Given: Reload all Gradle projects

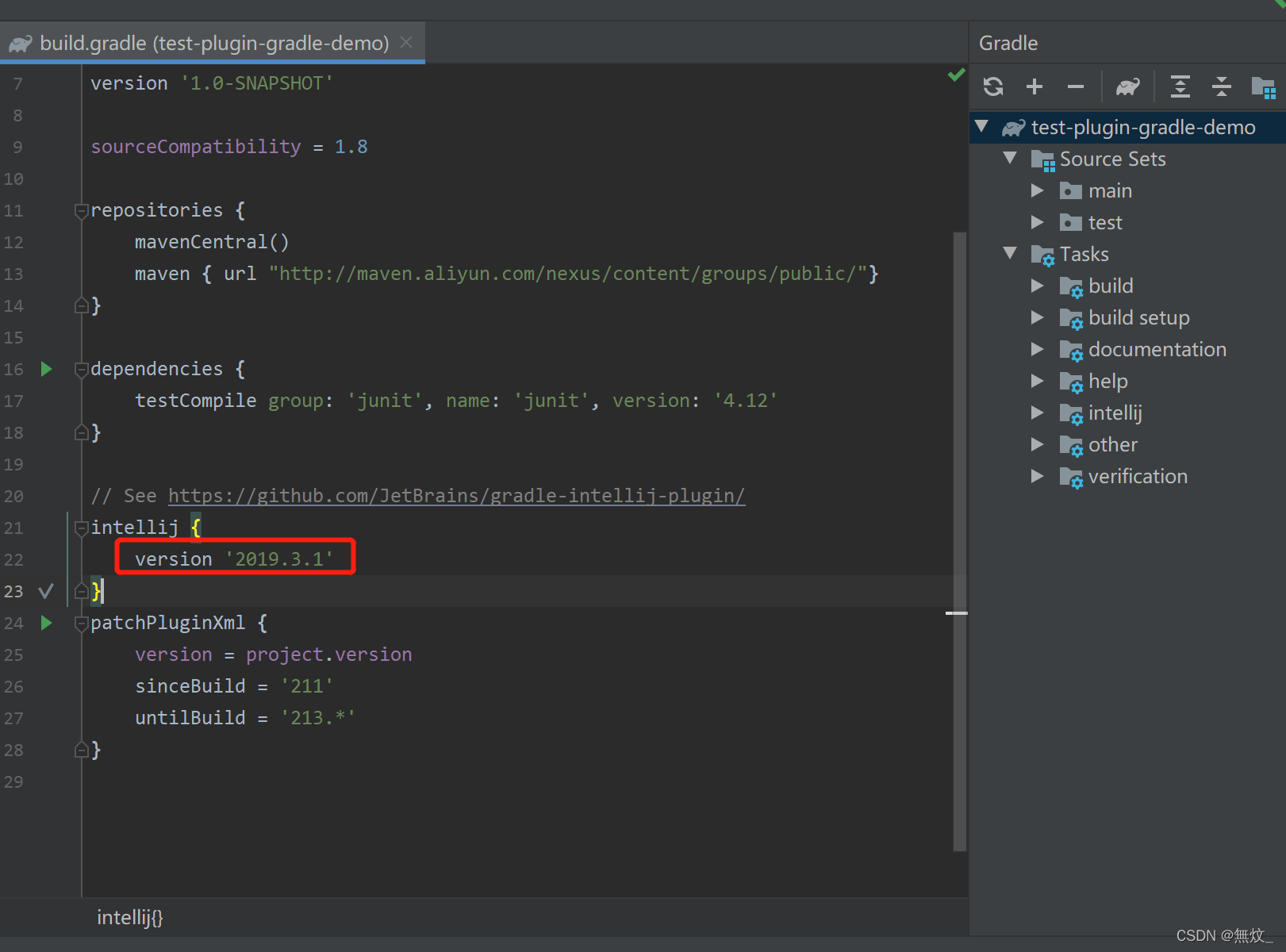Looking at the screenshot, I should 993,86.
